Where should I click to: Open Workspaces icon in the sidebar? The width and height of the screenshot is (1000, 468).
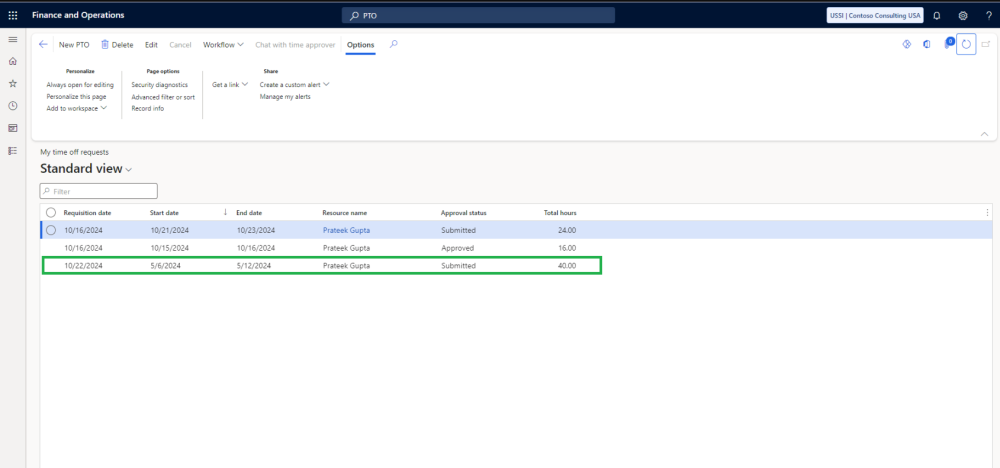point(13,128)
